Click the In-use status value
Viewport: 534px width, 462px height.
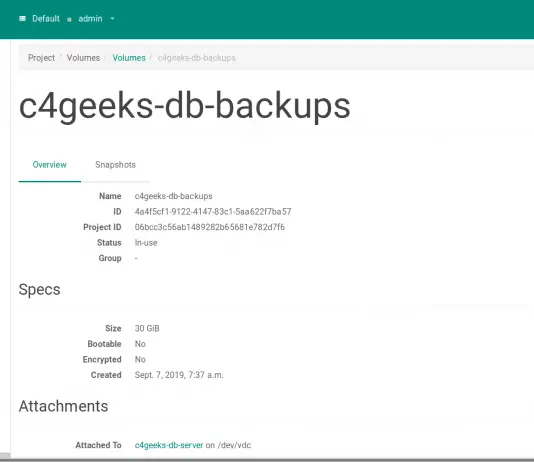point(146,243)
